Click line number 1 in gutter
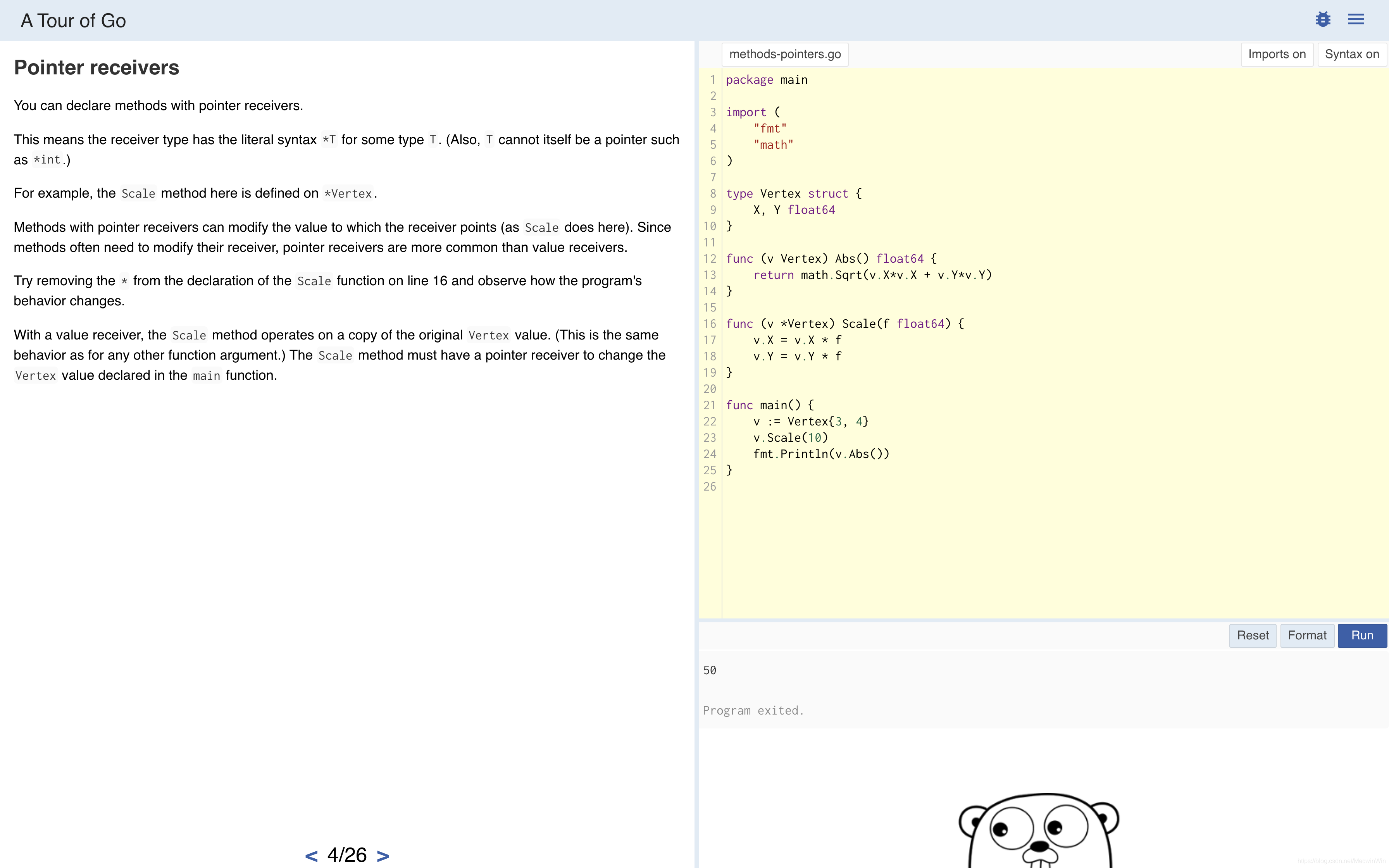The height and width of the screenshot is (868, 1389). [x=713, y=80]
